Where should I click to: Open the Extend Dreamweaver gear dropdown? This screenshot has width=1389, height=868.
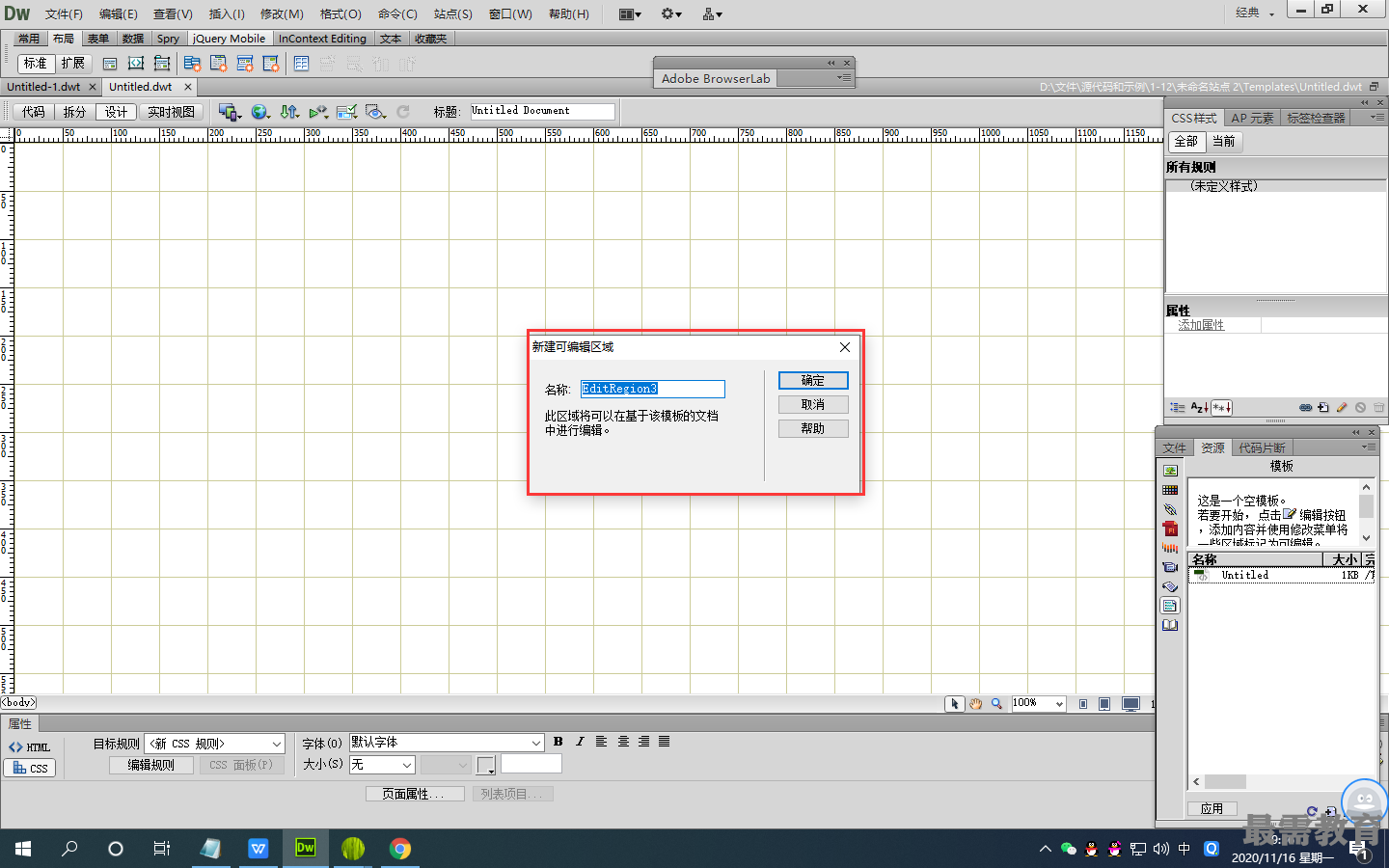(x=671, y=14)
